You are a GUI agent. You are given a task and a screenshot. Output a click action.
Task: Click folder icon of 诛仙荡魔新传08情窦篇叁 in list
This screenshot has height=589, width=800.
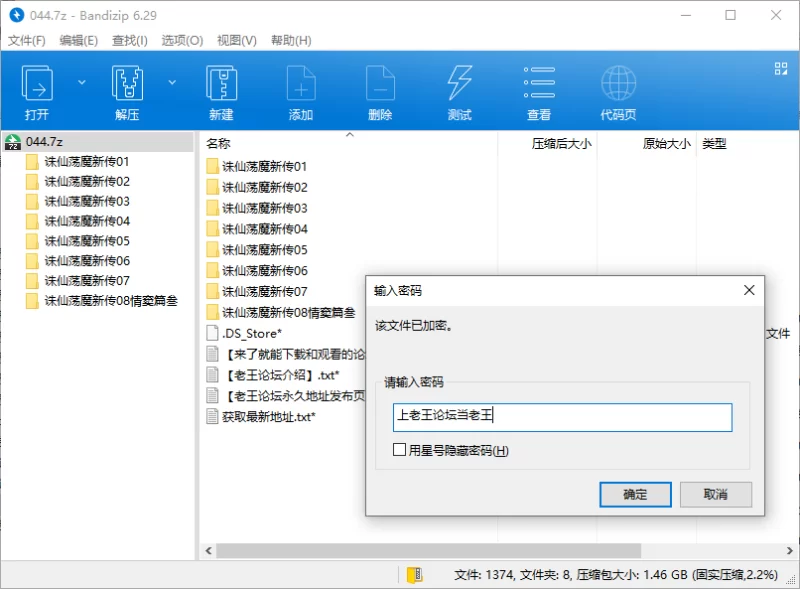tap(212, 312)
